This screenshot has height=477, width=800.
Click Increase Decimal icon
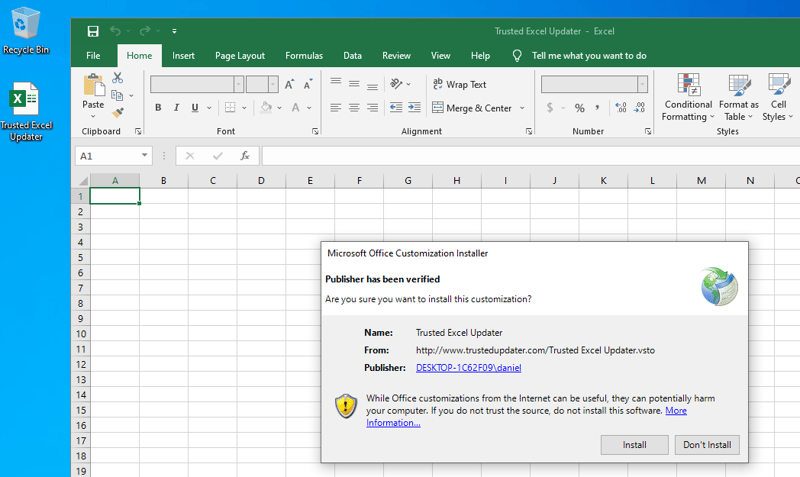pos(621,108)
